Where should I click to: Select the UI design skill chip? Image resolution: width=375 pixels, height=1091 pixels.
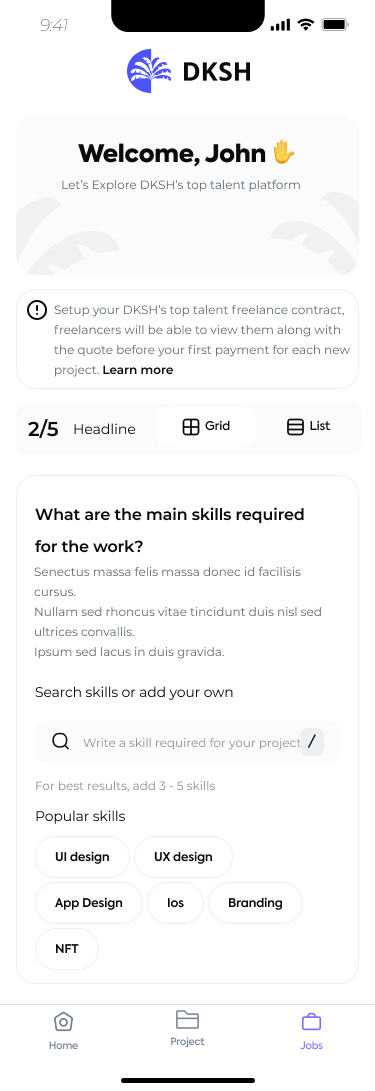tap(82, 857)
